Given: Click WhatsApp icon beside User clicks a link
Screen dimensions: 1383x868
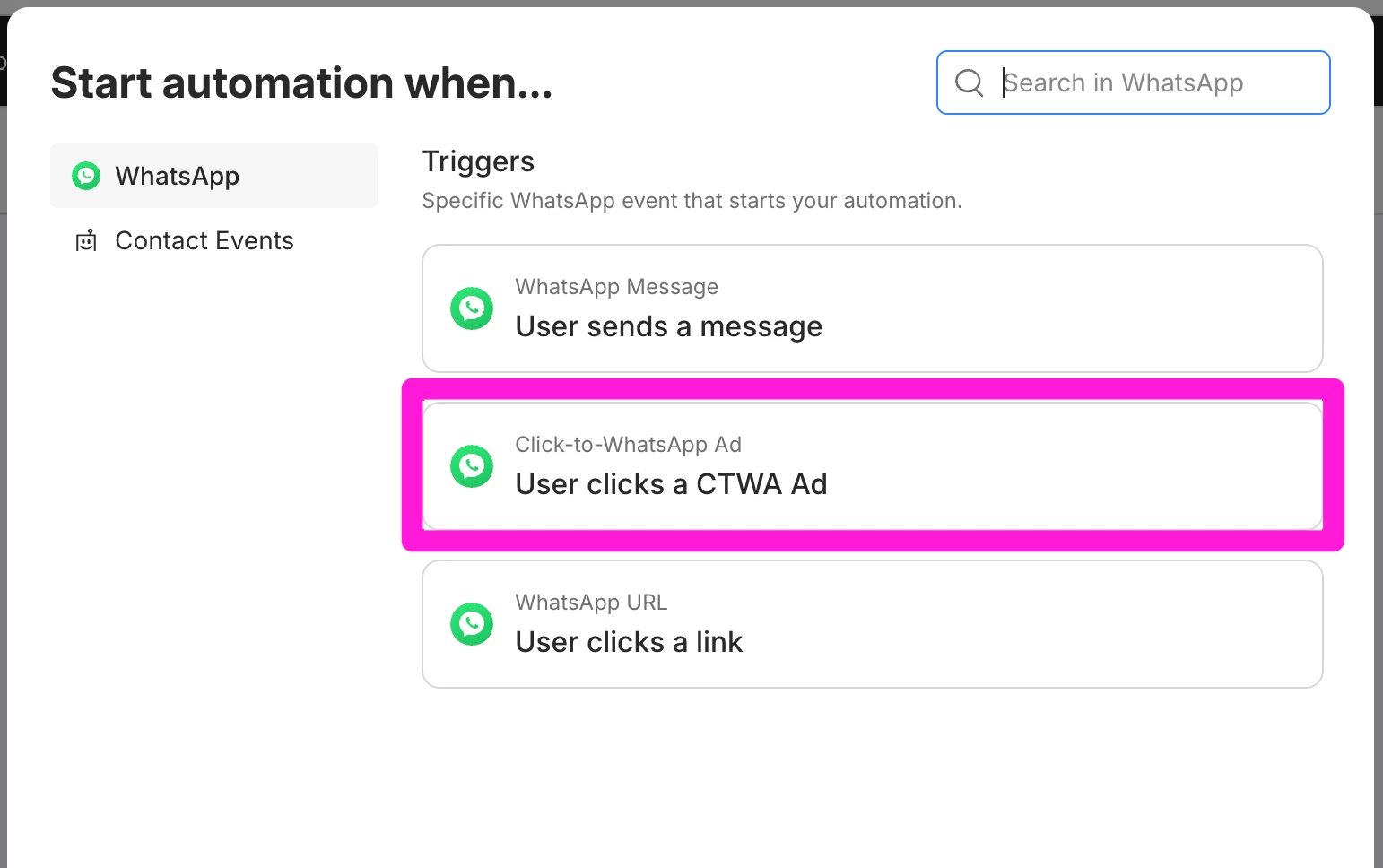Looking at the screenshot, I should pos(472,624).
